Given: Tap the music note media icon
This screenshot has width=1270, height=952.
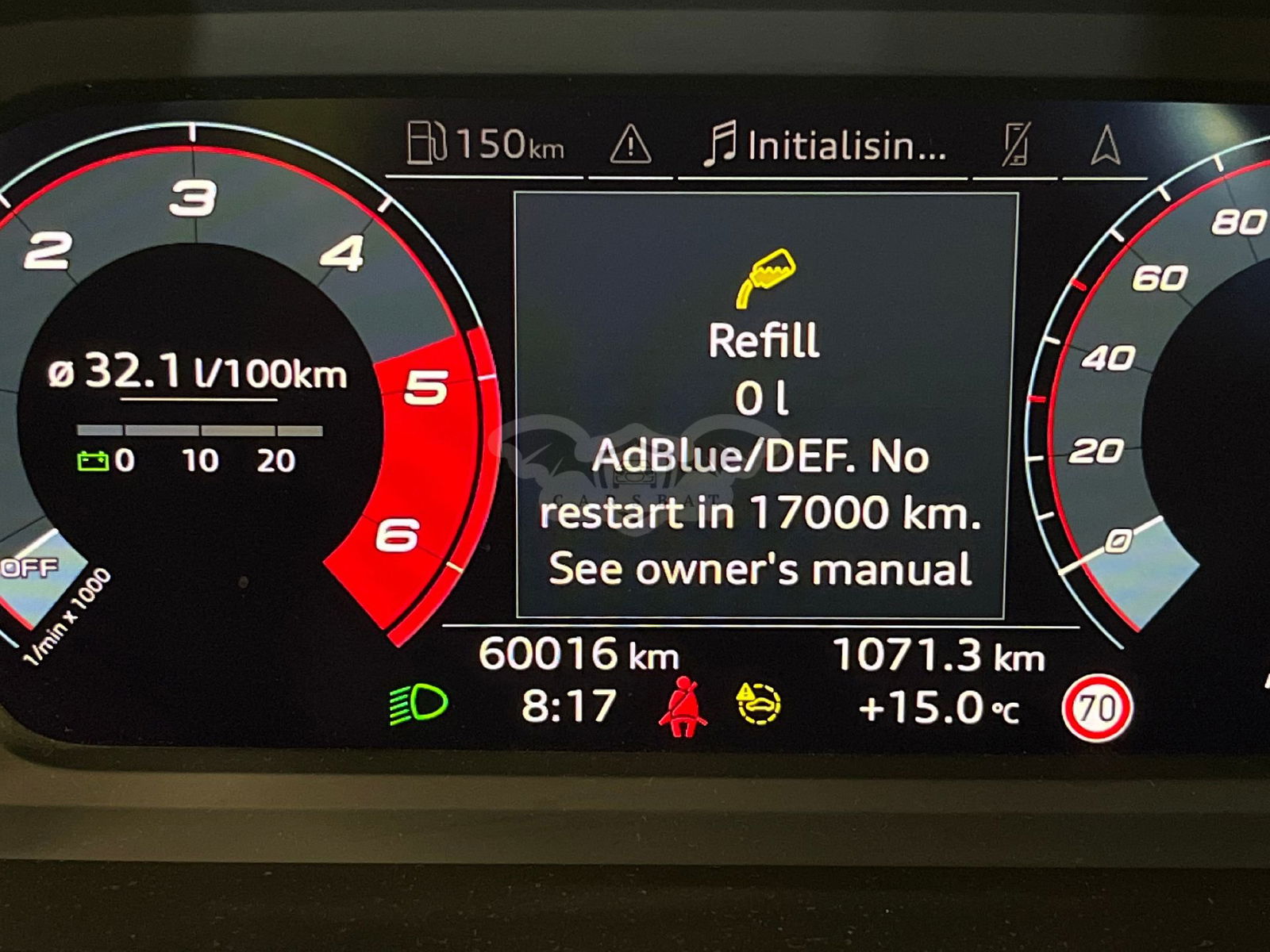Looking at the screenshot, I should pyautogui.click(x=720, y=144).
